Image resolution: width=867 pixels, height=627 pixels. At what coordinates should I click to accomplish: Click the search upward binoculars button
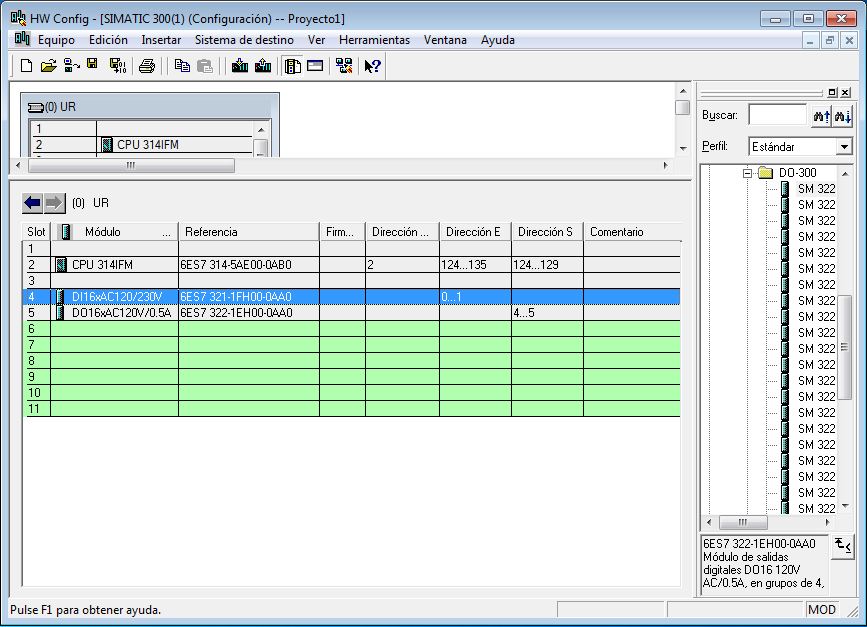click(x=821, y=116)
